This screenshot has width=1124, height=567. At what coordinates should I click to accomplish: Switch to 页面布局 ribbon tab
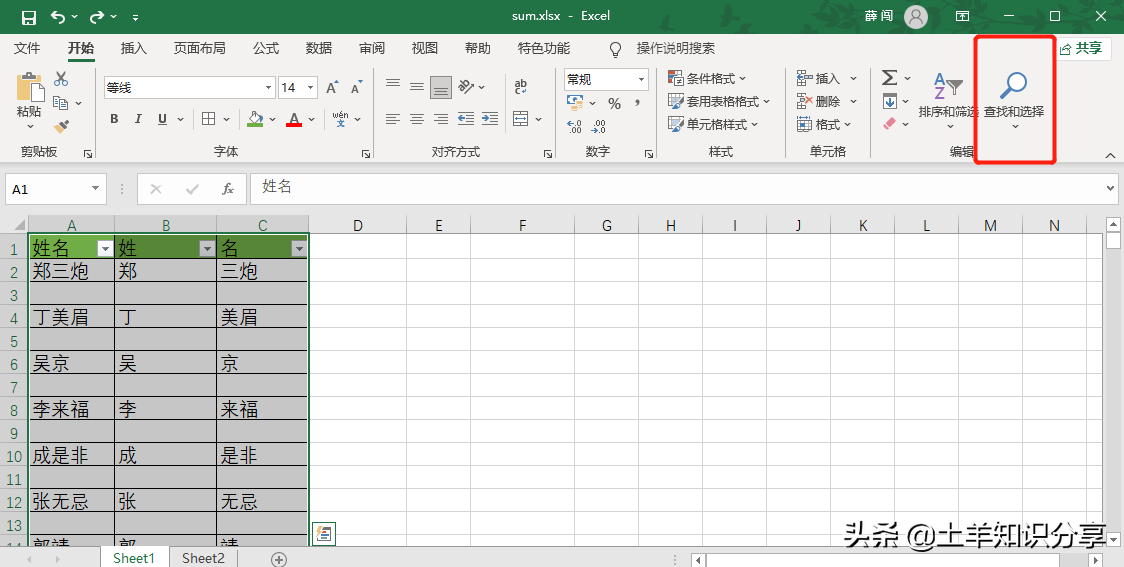[x=199, y=49]
